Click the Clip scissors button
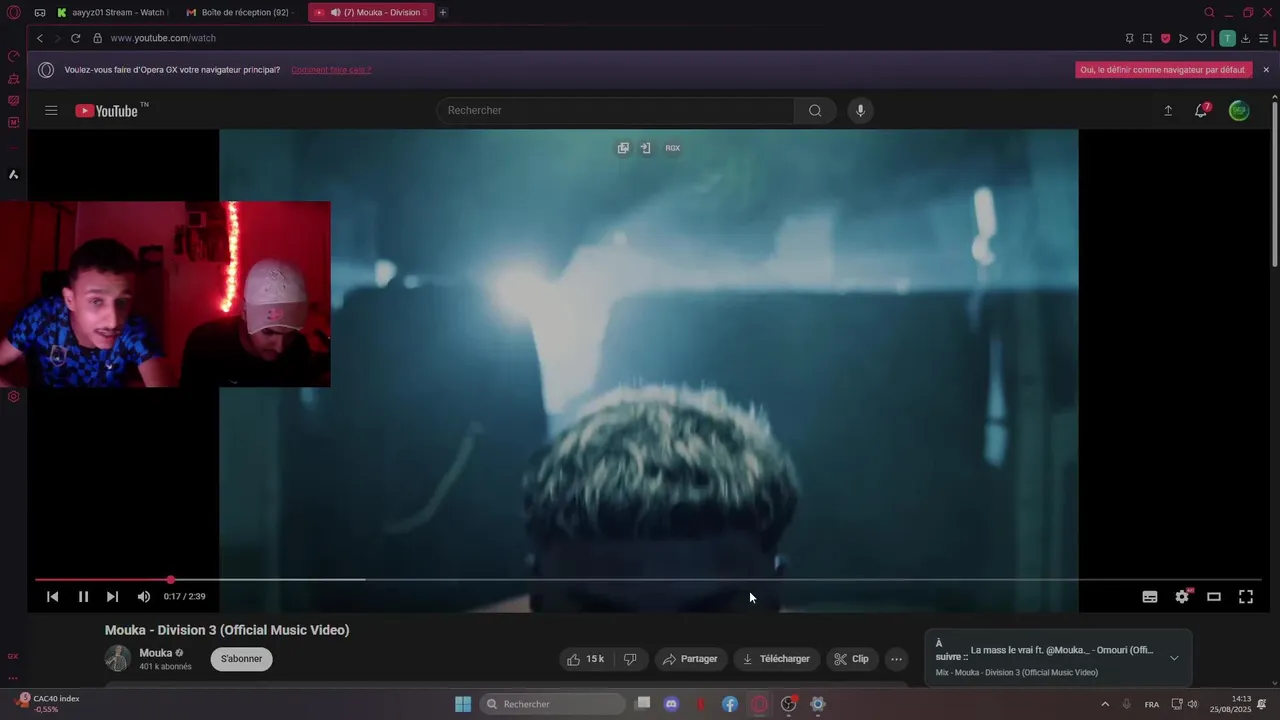 851,659
